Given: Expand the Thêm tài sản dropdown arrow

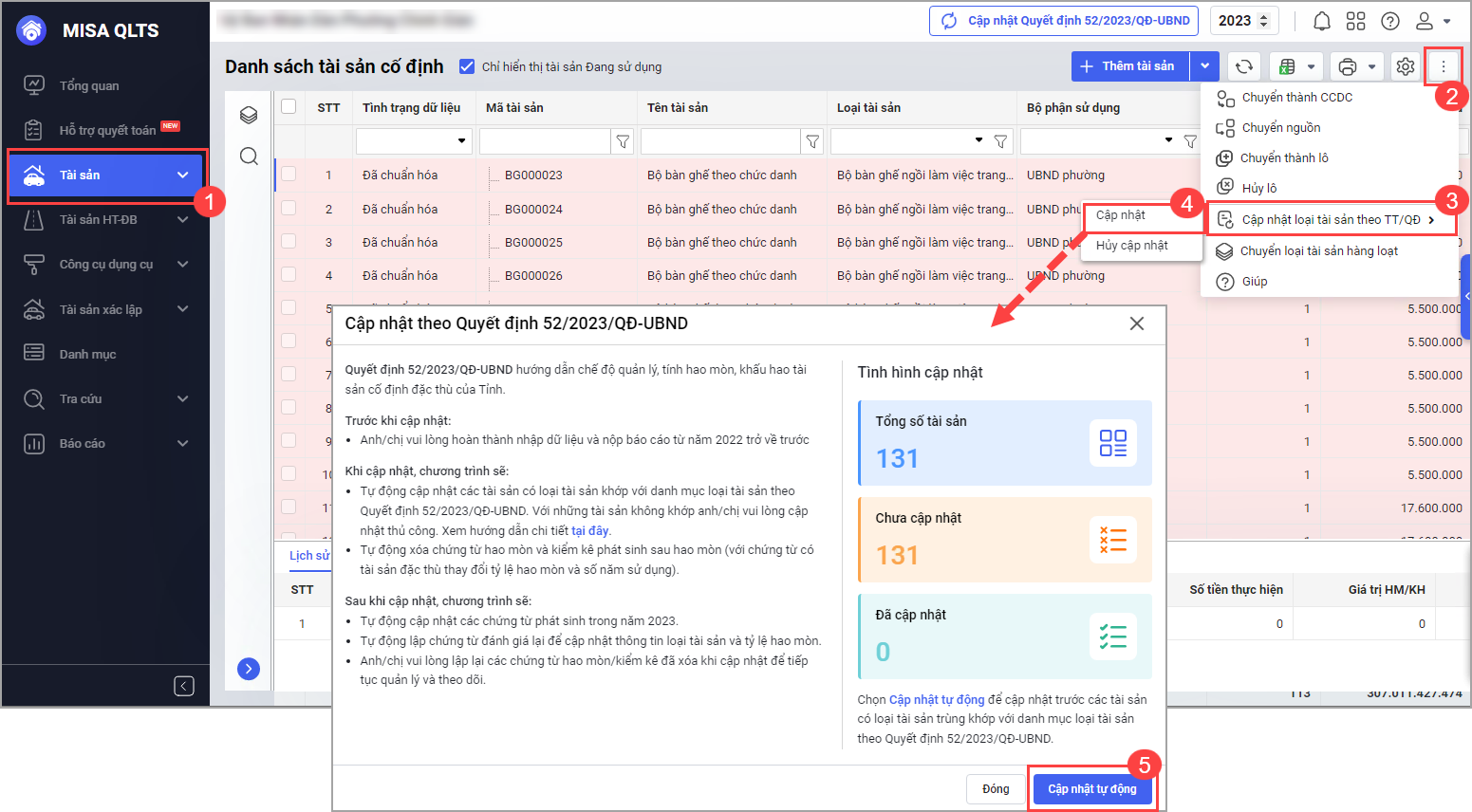Looking at the screenshot, I should (x=1204, y=66).
